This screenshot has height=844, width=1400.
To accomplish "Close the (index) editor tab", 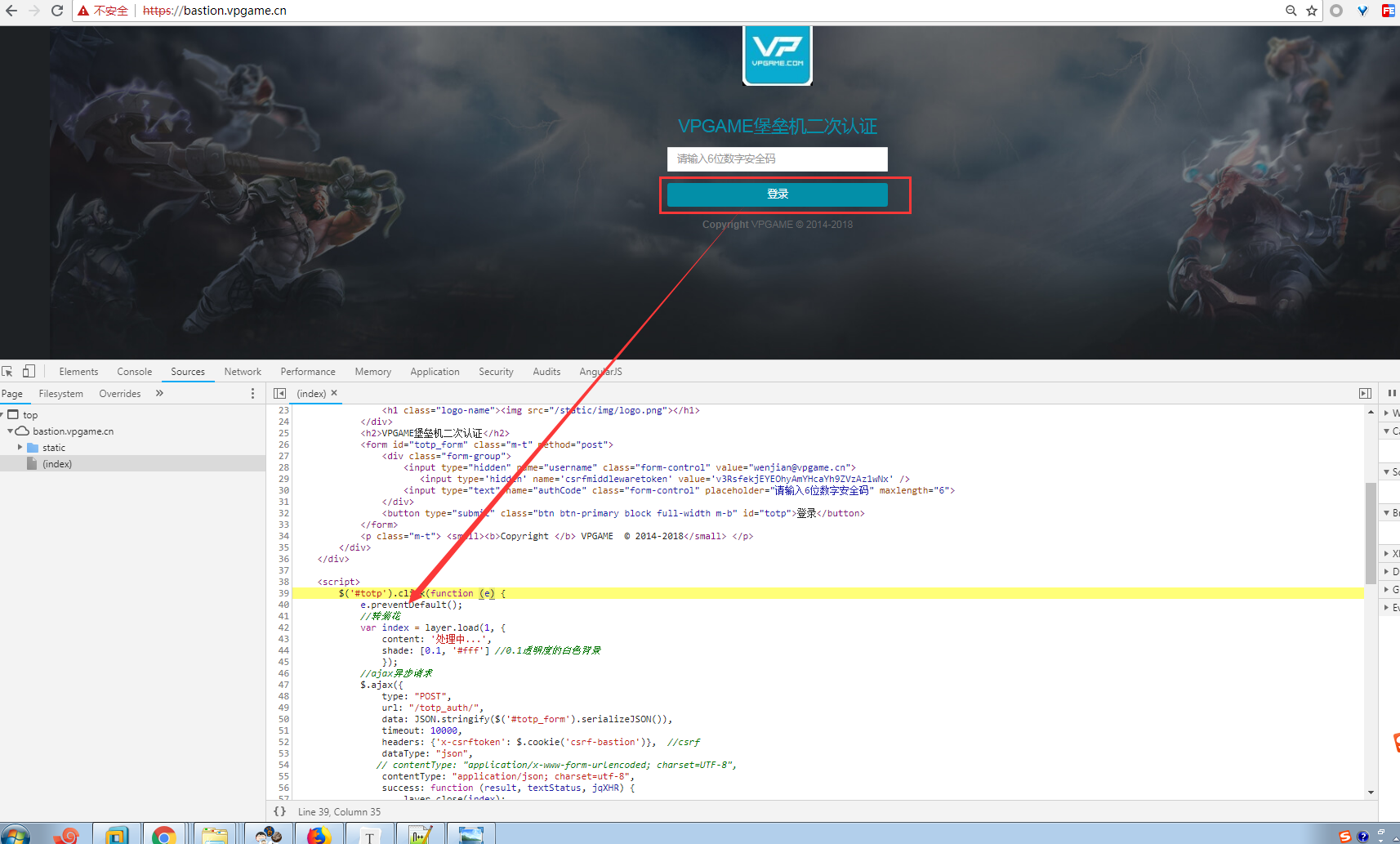I will click(x=334, y=393).
